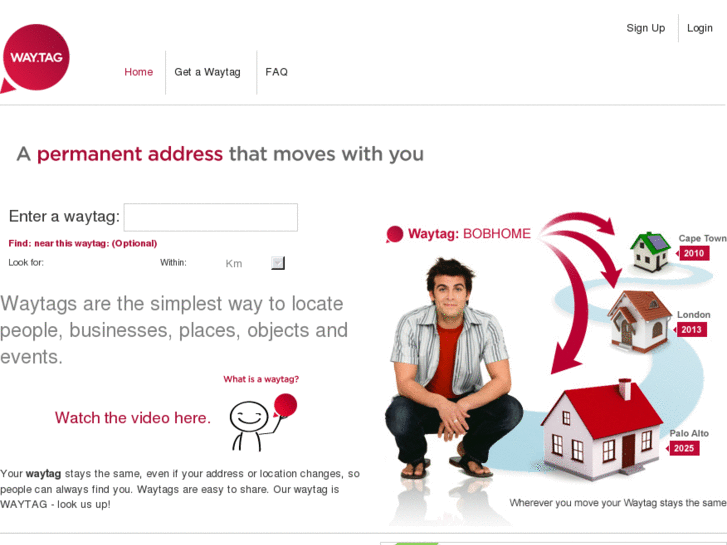Image resolution: width=727 pixels, height=545 pixels.
Task: Click the 2010 year tag
Action: point(693,253)
